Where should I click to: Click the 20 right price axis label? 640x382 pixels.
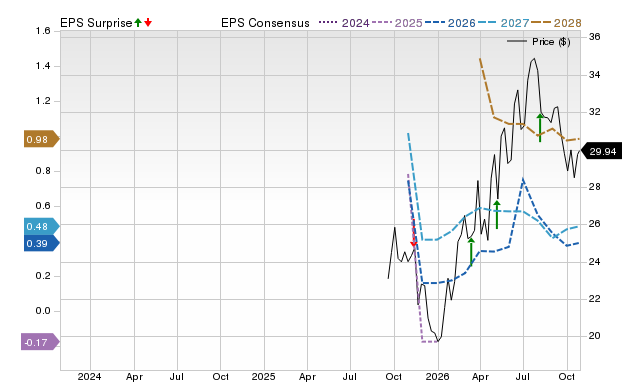click(595, 335)
